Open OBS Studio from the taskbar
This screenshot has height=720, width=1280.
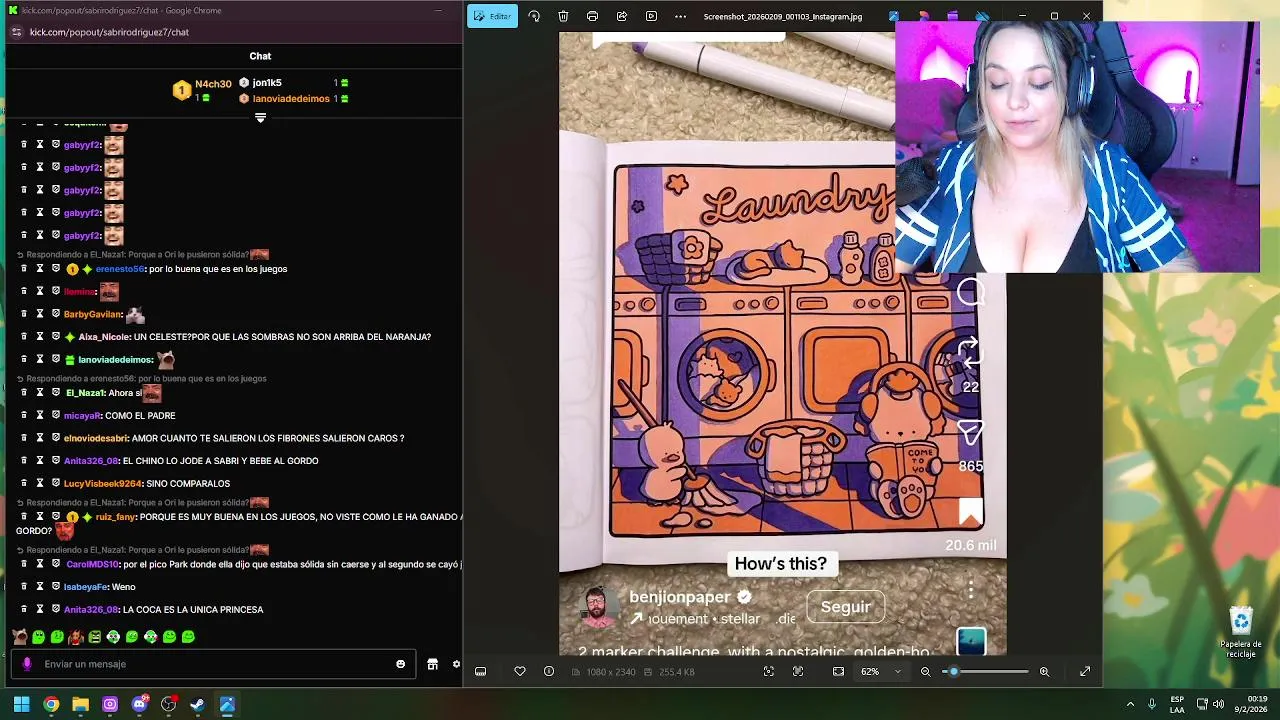tap(168, 704)
